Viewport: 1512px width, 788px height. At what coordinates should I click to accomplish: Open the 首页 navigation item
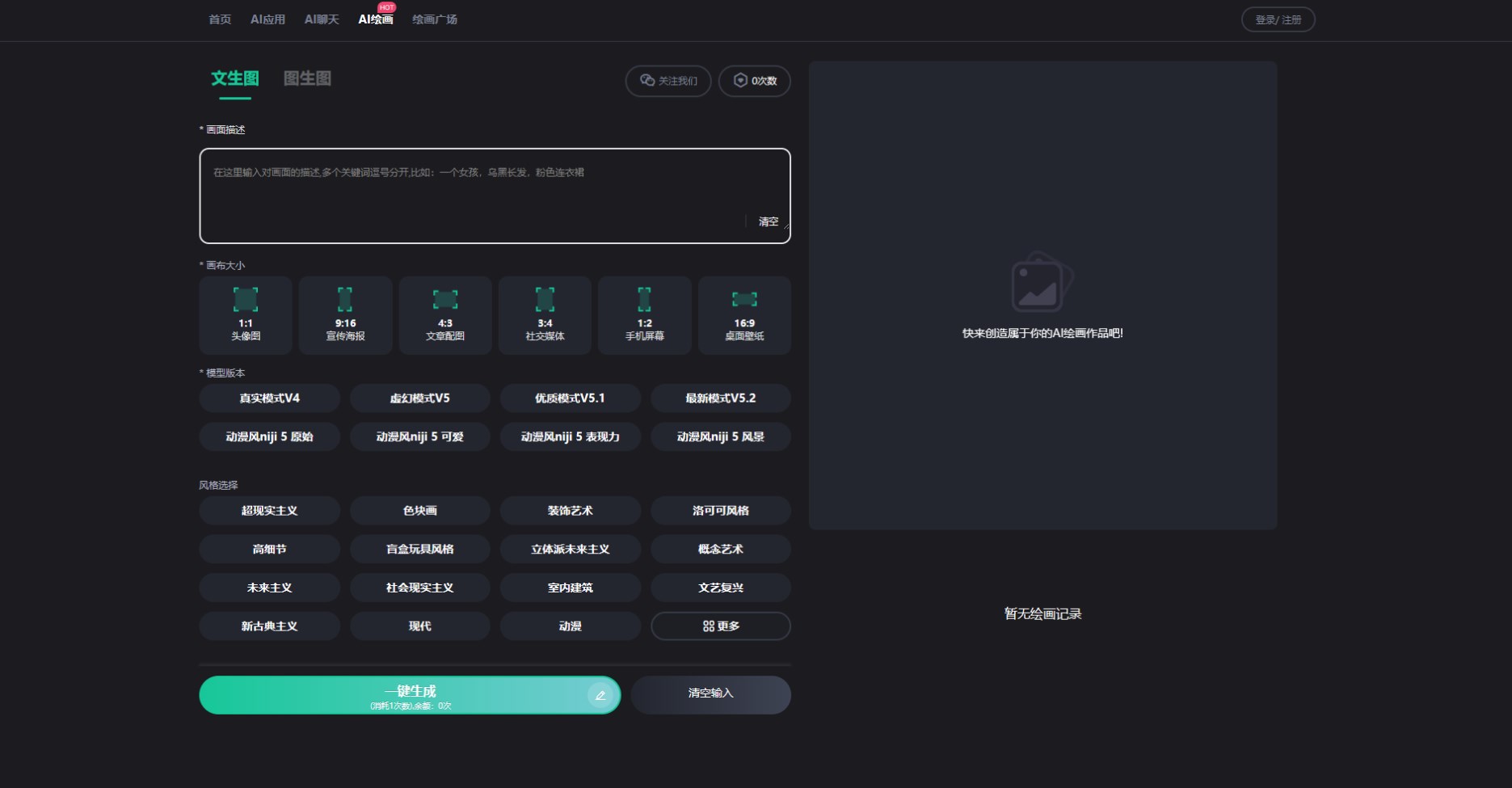[220, 19]
